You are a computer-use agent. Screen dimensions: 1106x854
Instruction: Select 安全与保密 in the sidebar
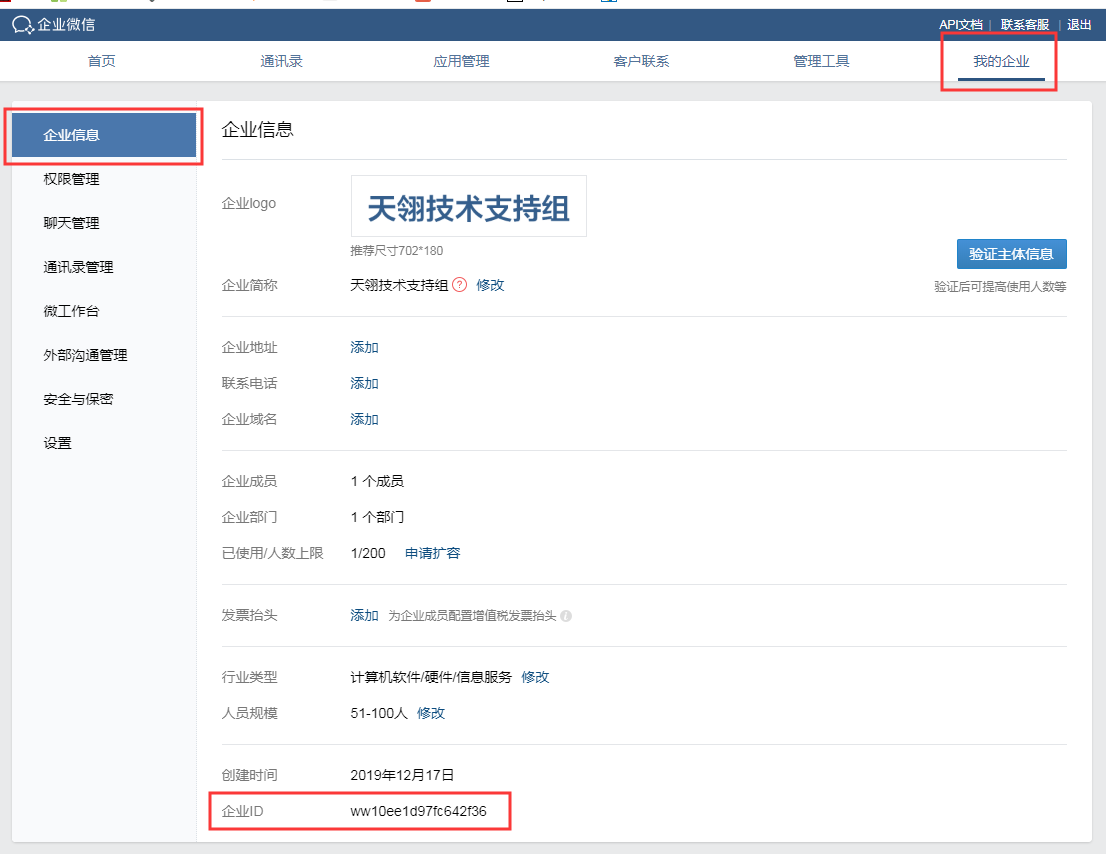[x=78, y=400]
